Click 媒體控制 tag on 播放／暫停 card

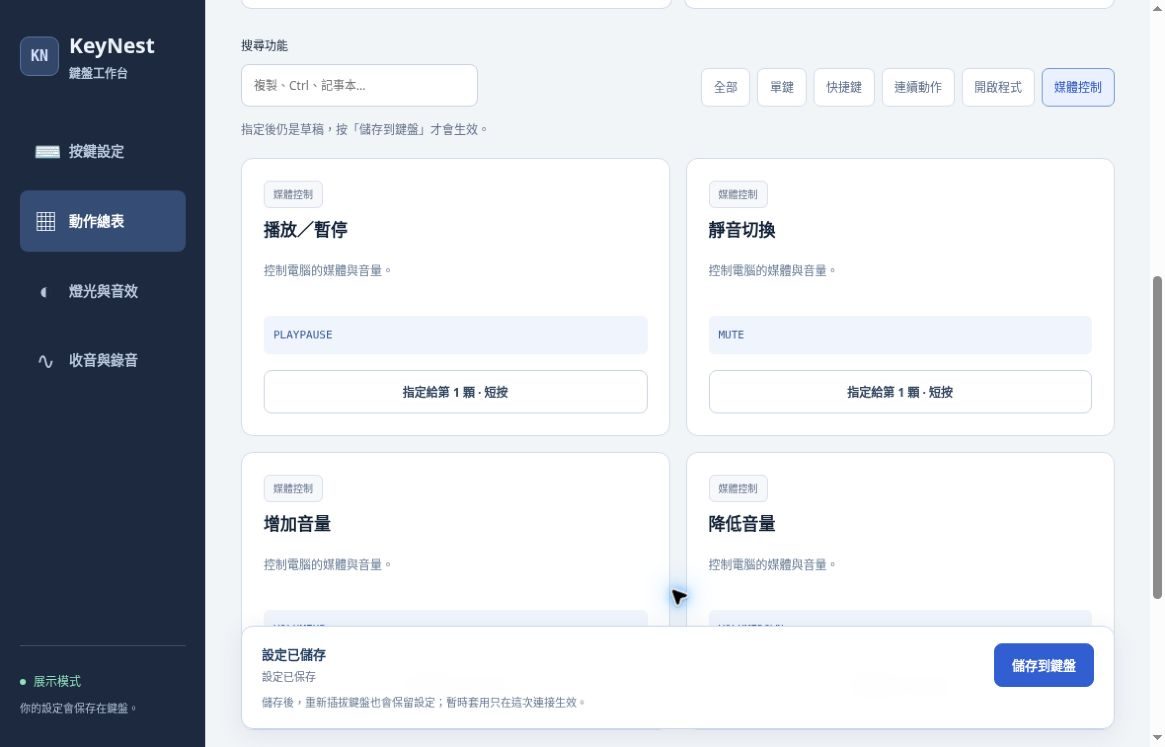point(293,195)
